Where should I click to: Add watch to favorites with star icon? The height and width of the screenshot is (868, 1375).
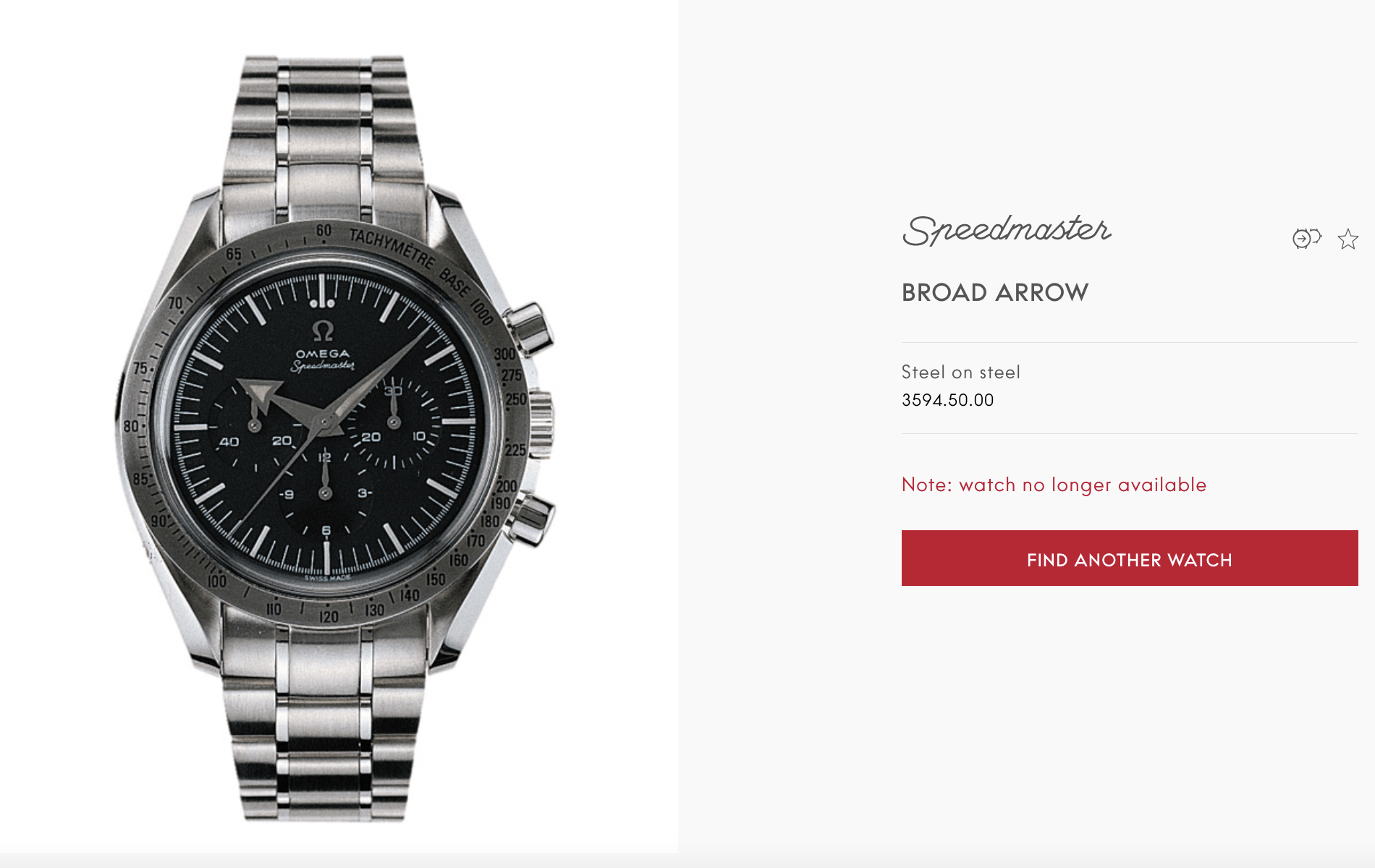(x=1347, y=239)
